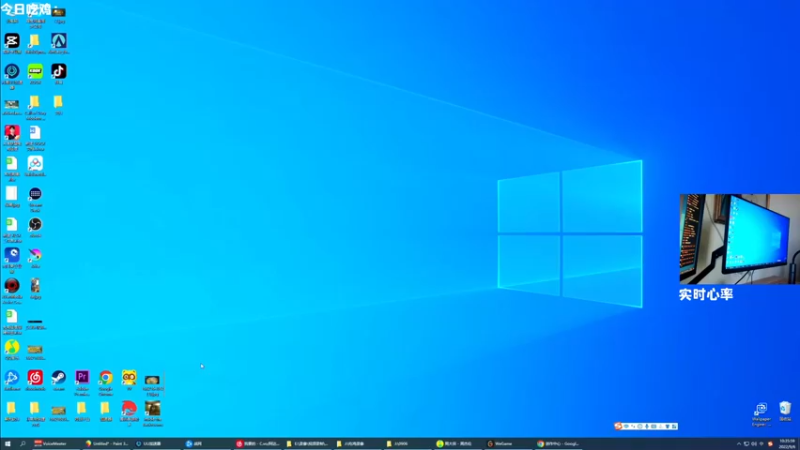The height and width of the screenshot is (450, 800).
Task: Open the game screenshot thumbnail in the bottom icon row
Action: point(153,408)
